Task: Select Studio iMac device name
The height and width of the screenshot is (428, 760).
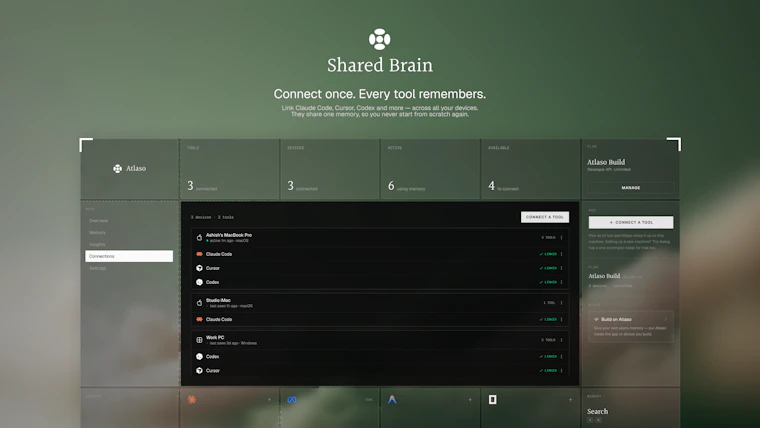Action: click(x=218, y=301)
